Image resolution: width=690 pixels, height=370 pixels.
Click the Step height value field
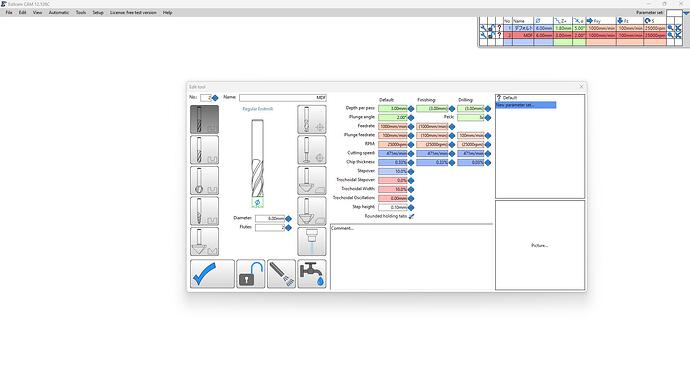(393, 207)
